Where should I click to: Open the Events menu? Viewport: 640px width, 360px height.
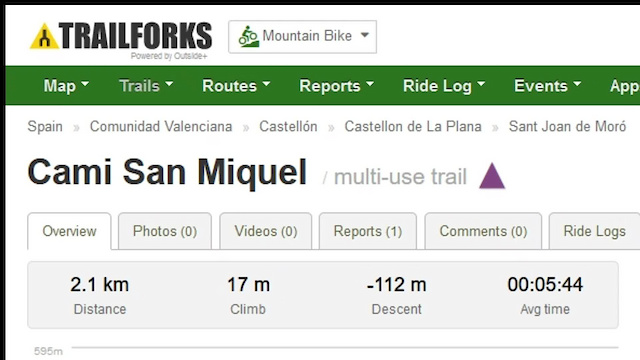pyautogui.click(x=547, y=86)
